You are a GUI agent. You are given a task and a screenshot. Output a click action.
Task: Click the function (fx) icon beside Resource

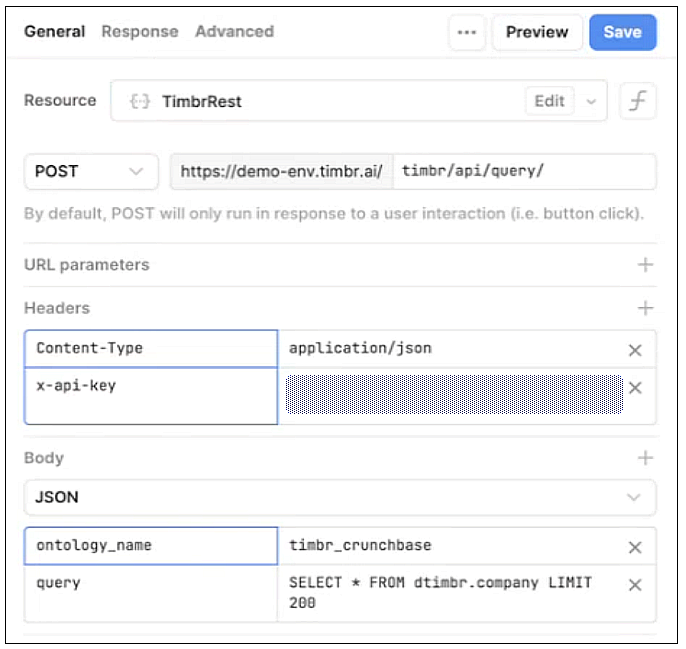pos(637,101)
